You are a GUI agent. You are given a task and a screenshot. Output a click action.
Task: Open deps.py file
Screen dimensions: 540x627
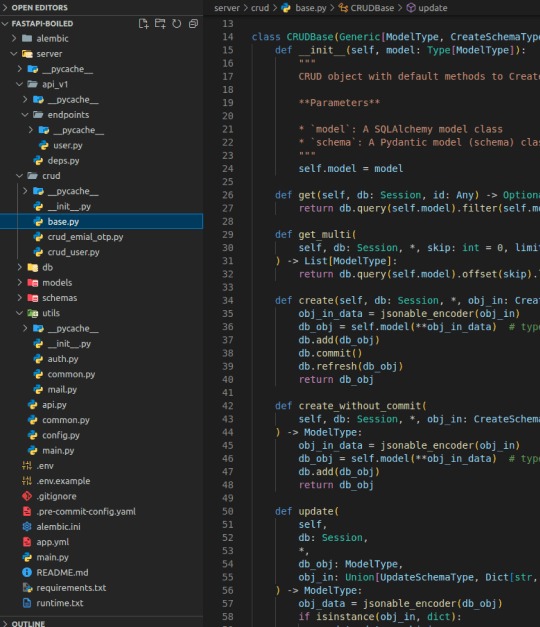pyautogui.click(x=64, y=160)
